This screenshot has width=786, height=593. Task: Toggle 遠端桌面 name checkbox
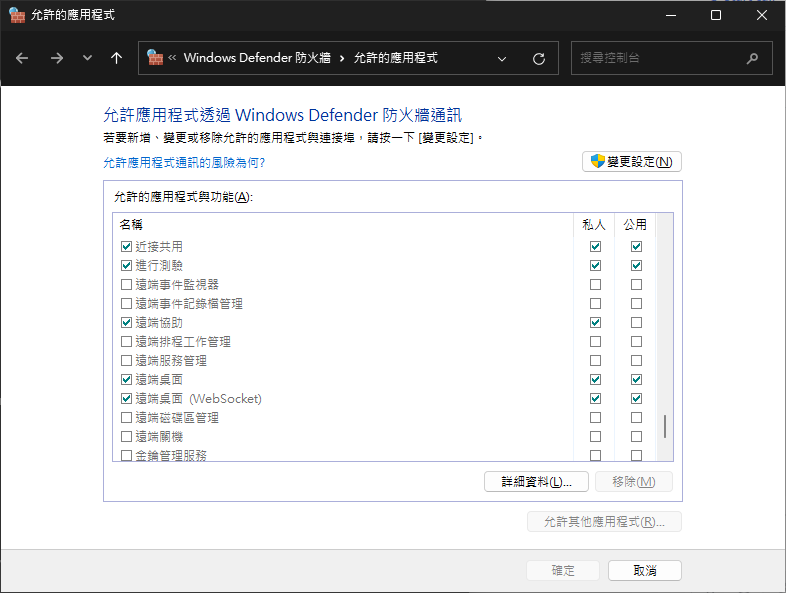pyautogui.click(x=126, y=380)
